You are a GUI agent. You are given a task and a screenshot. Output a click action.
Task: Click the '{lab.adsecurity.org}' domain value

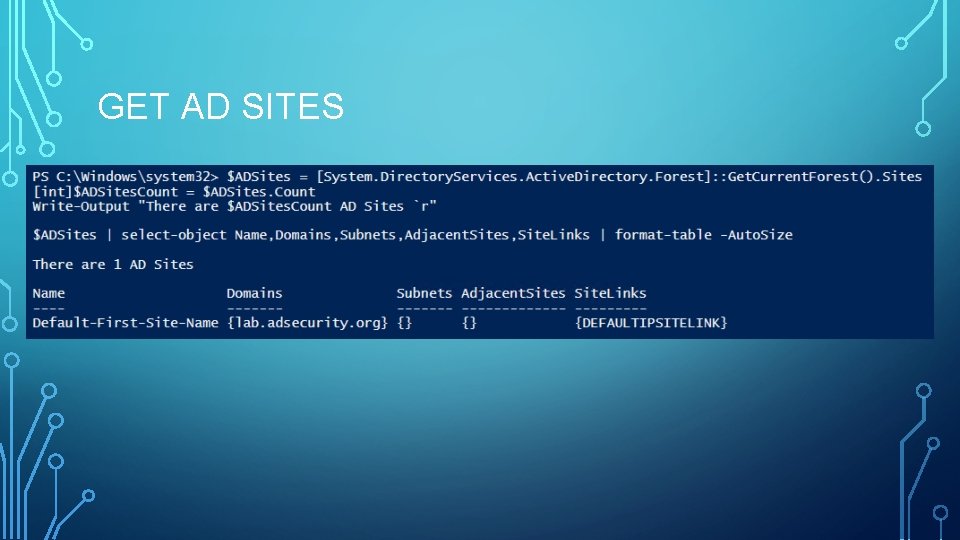307,323
